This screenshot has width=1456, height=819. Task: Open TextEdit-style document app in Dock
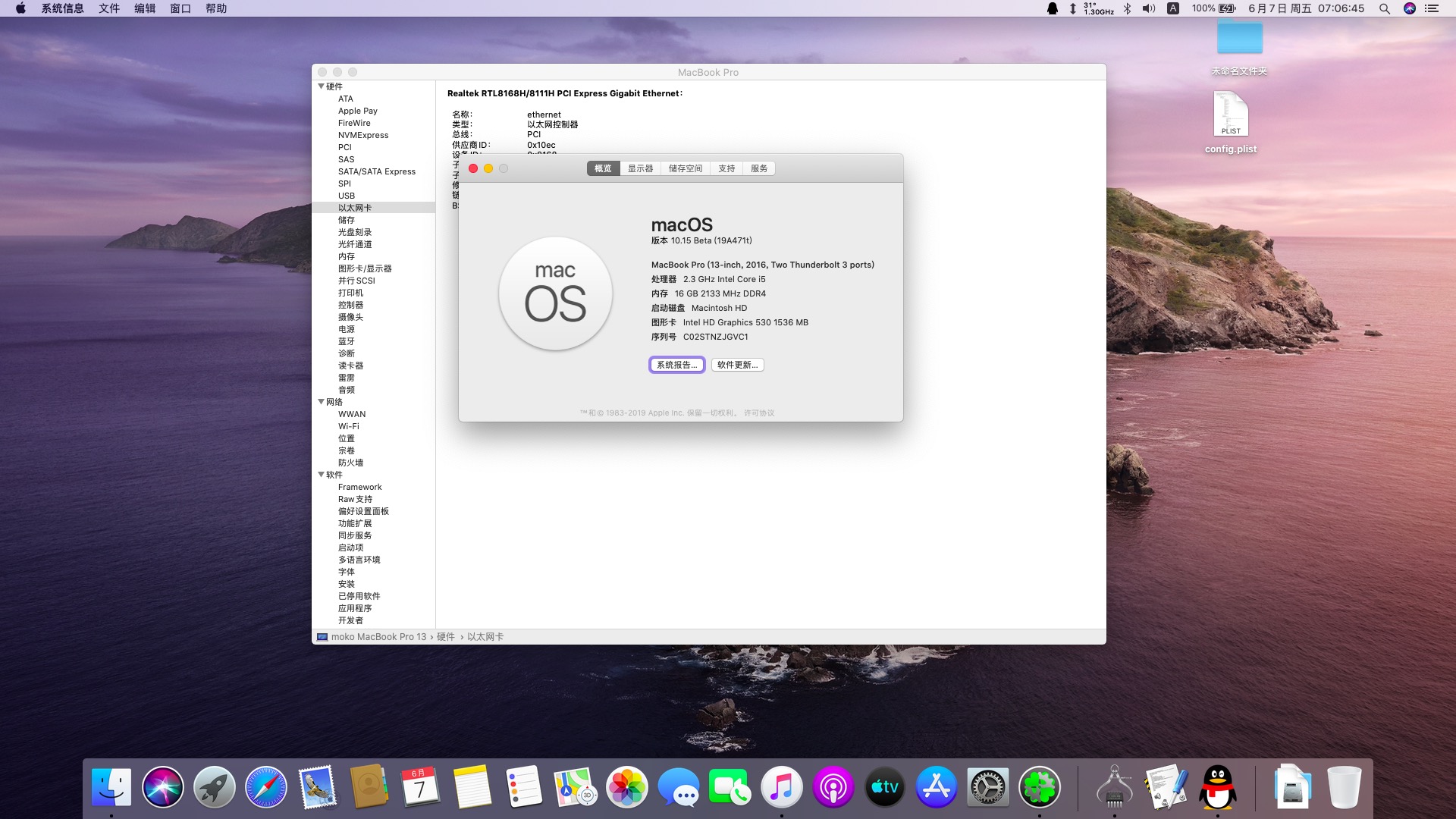tap(1166, 787)
